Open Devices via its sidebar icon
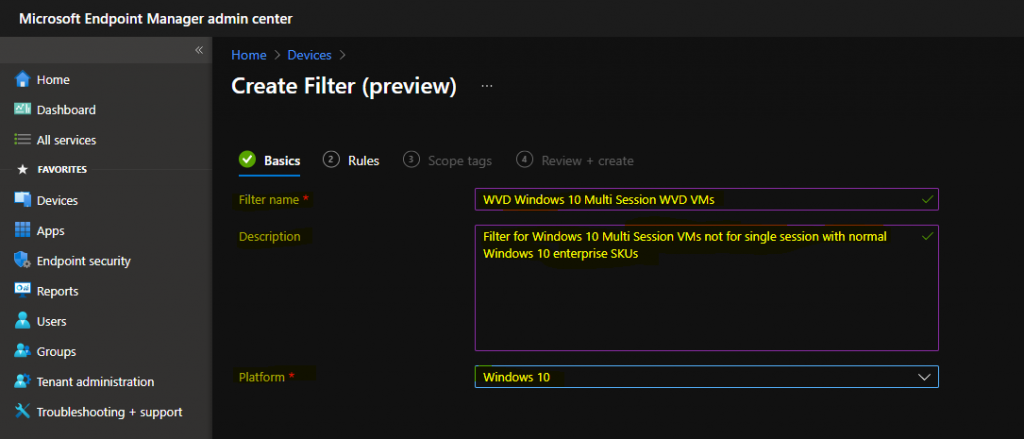 (x=22, y=200)
